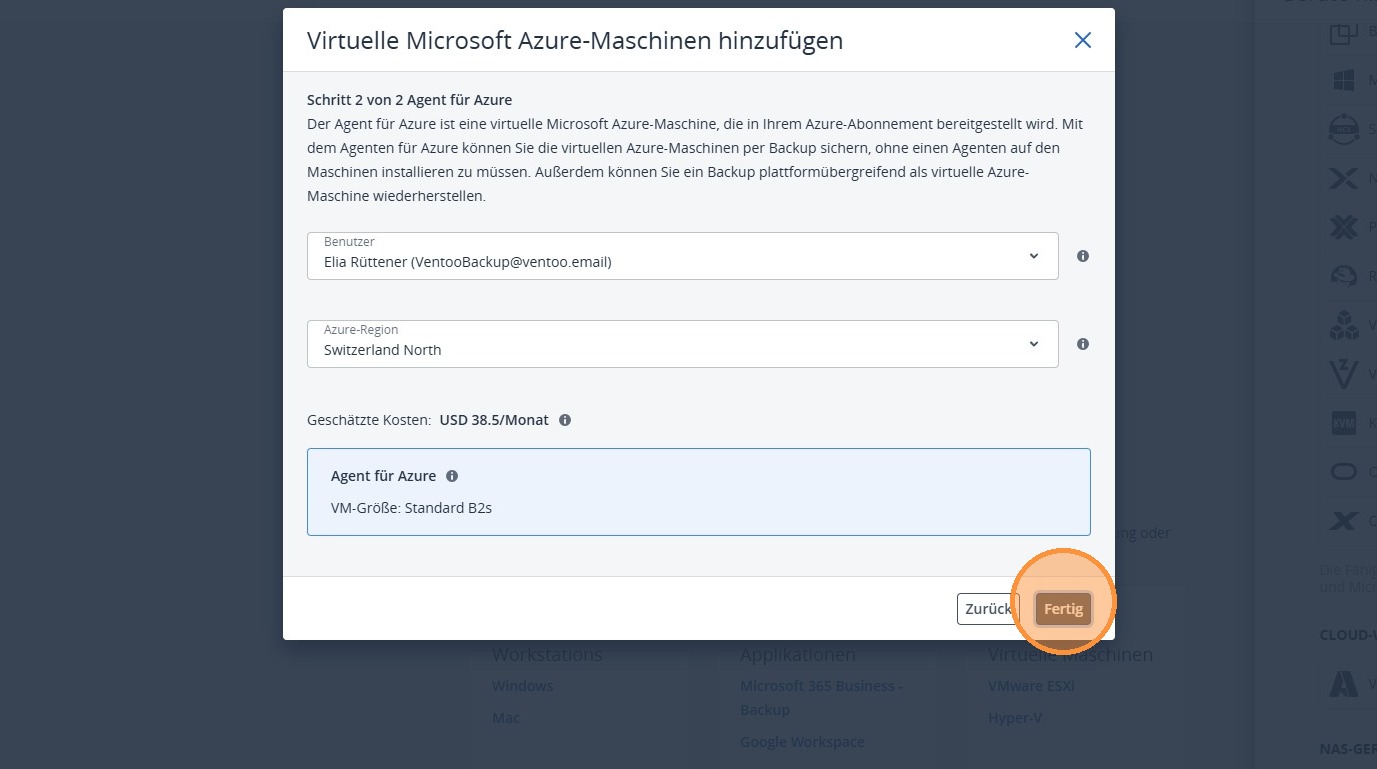Open the Hyper-V link
Image resolution: width=1377 pixels, height=769 pixels.
click(x=1015, y=718)
